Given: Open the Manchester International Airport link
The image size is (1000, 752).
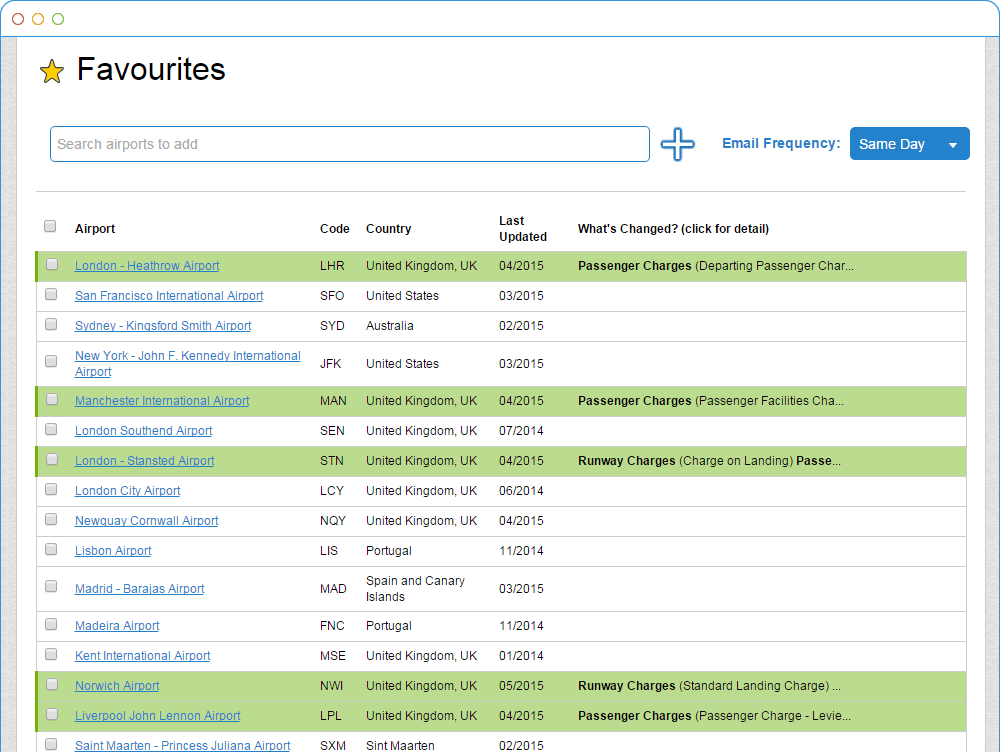Looking at the screenshot, I should pyautogui.click(x=162, y=401).
